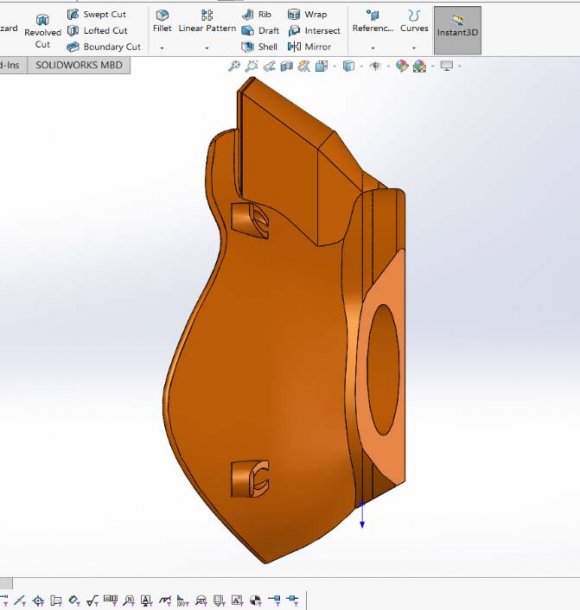Open the Linear Pattern dropdown arrow
Image resolution: width=580 pixels, height=610 pixels.
[207, 48]
